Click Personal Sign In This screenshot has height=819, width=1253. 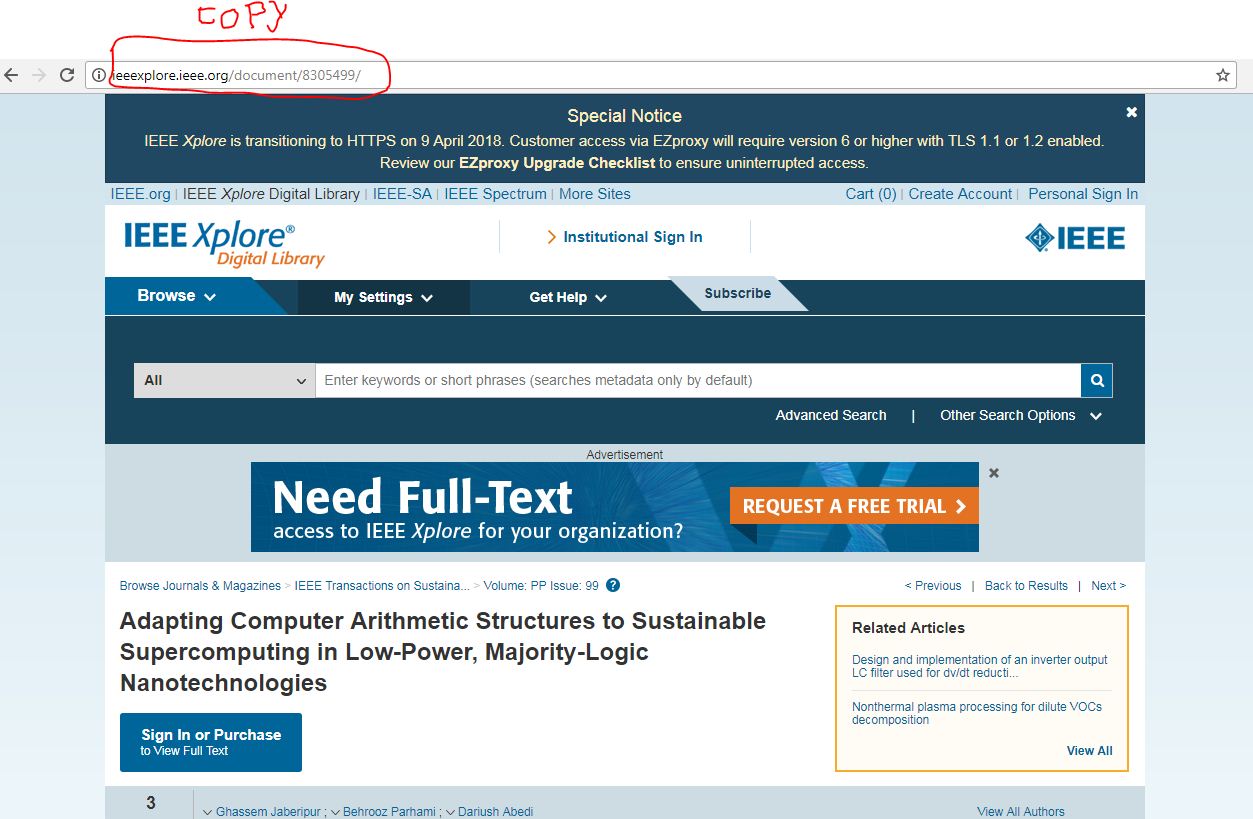pos(1083,194)
